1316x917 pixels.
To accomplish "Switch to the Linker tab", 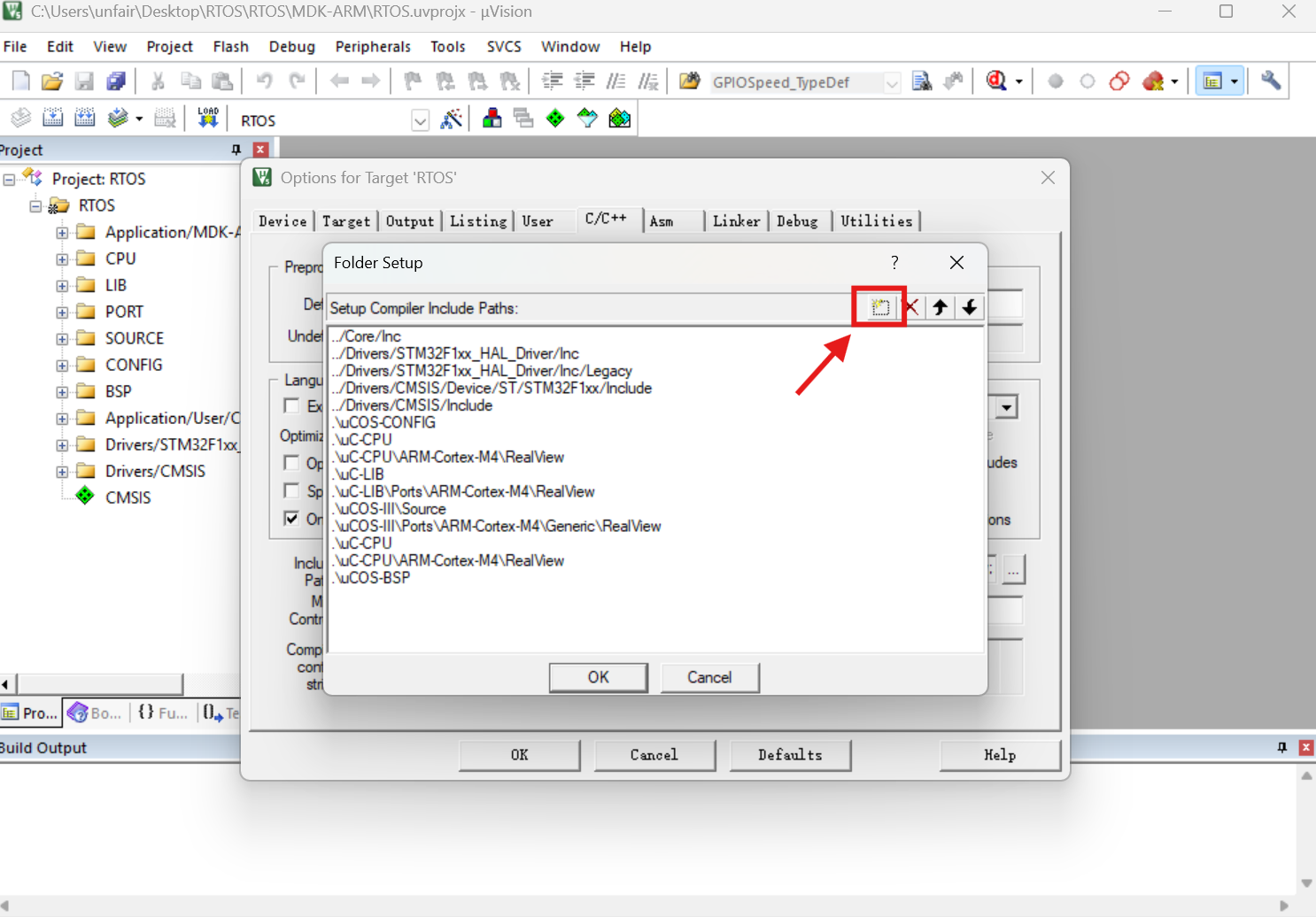I will click(x=736, y=221).
